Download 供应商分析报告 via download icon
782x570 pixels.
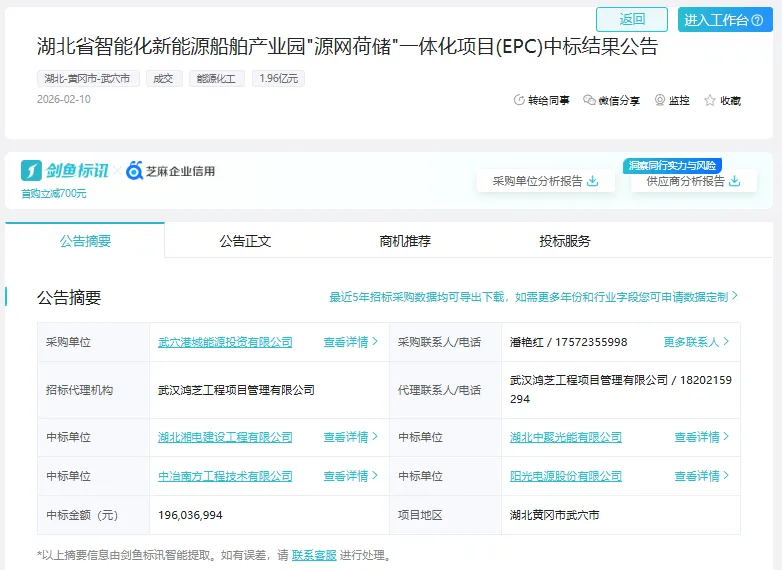[x=735, y=181]
